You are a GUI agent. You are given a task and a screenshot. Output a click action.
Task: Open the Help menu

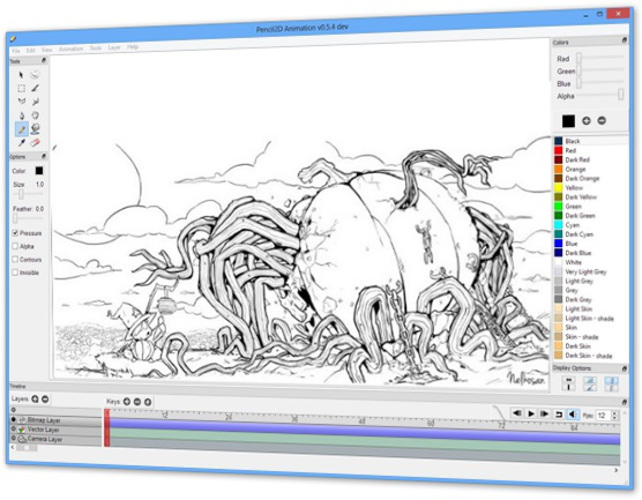pos(132,48)
